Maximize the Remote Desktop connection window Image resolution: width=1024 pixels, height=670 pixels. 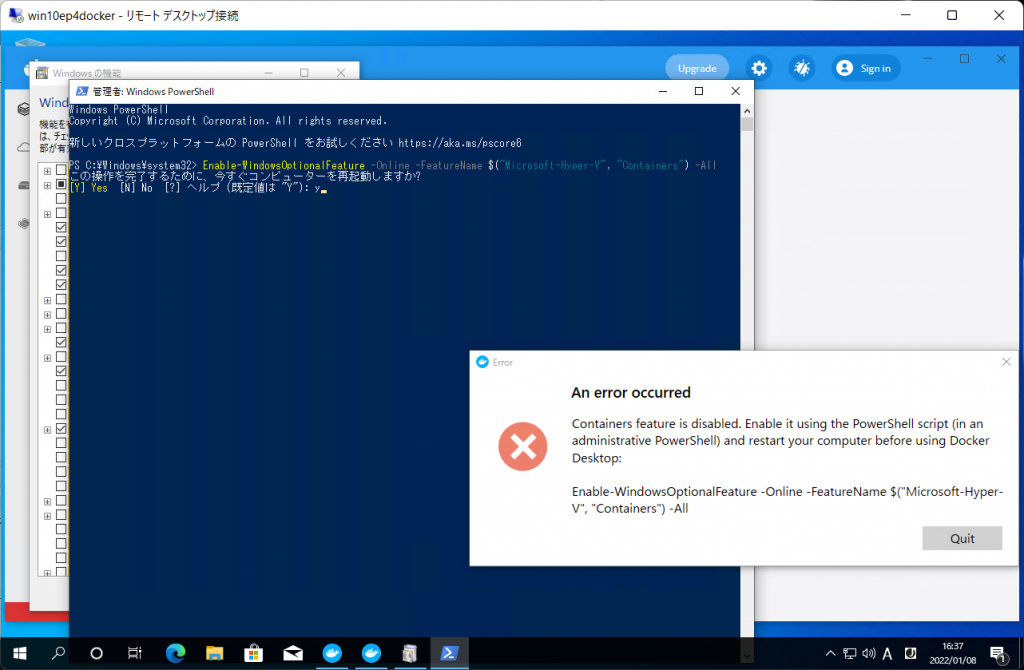click(x=952, y=15)
